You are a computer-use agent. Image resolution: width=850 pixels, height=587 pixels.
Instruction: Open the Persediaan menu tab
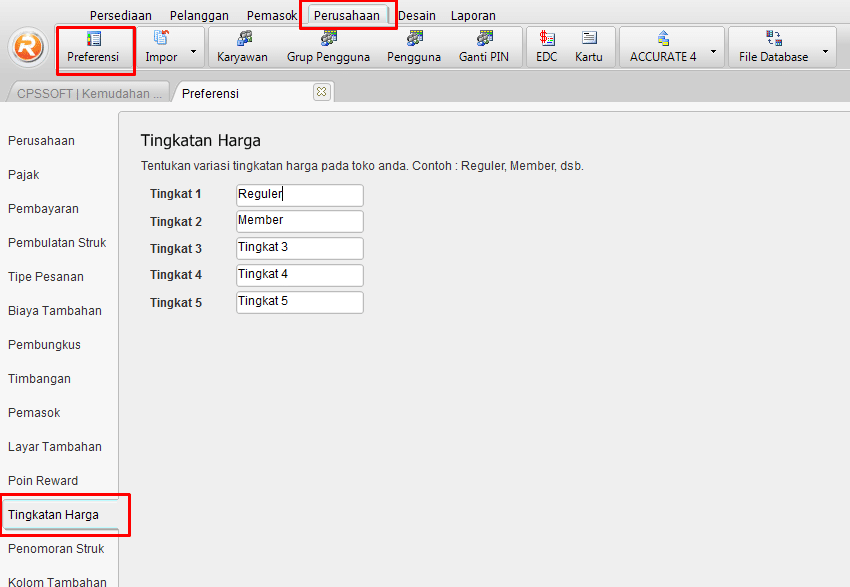121,16
